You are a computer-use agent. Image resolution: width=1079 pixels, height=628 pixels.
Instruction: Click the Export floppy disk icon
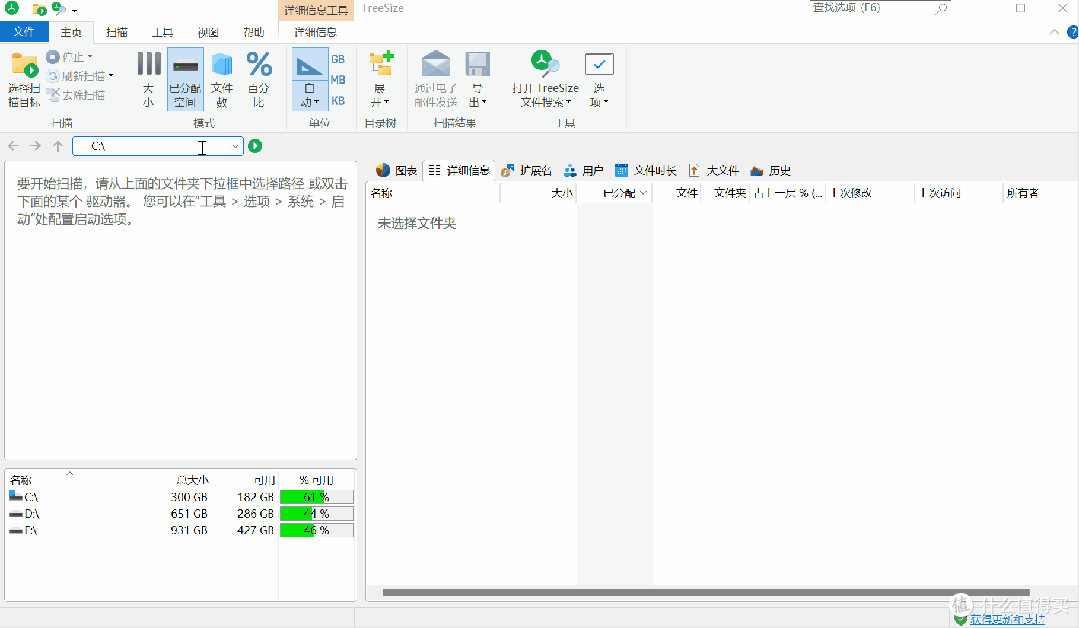tap(477, 64)
